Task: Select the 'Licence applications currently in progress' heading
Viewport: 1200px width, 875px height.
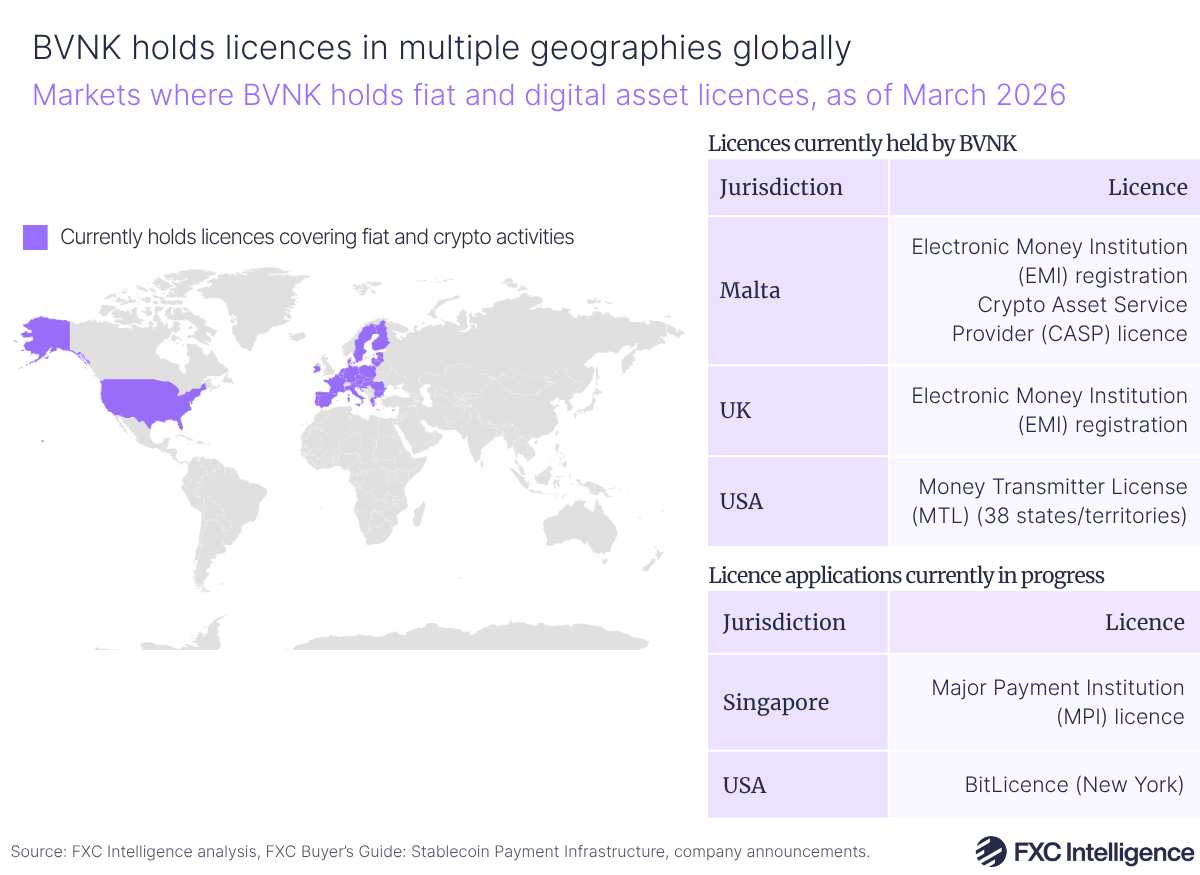Action: [905, 576]
